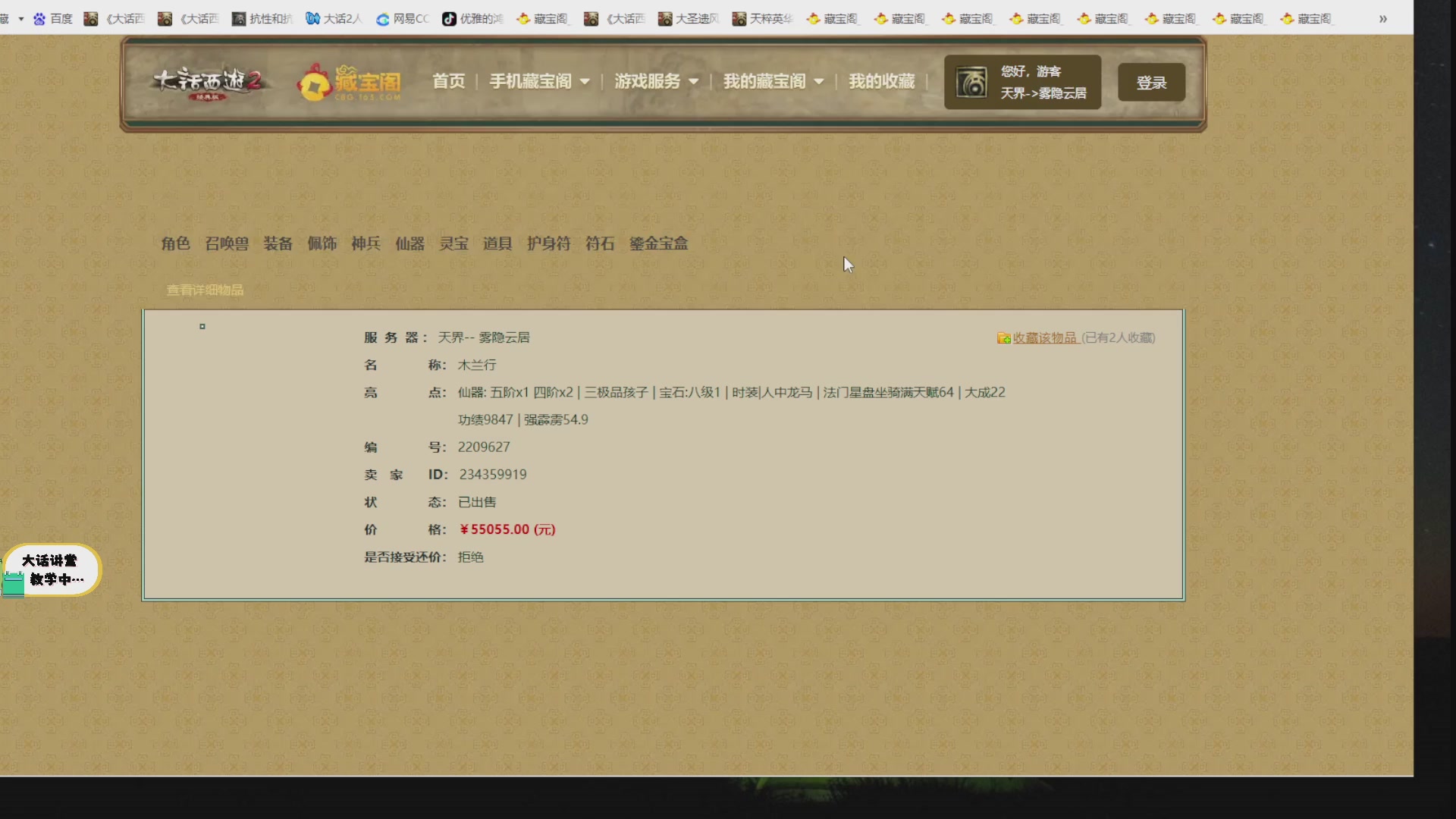This screenshot has width=1456, height=819.
Task: Expand the 游戏服务 dropdown menu
Action: pyautogui.click(x=657, y=81)
